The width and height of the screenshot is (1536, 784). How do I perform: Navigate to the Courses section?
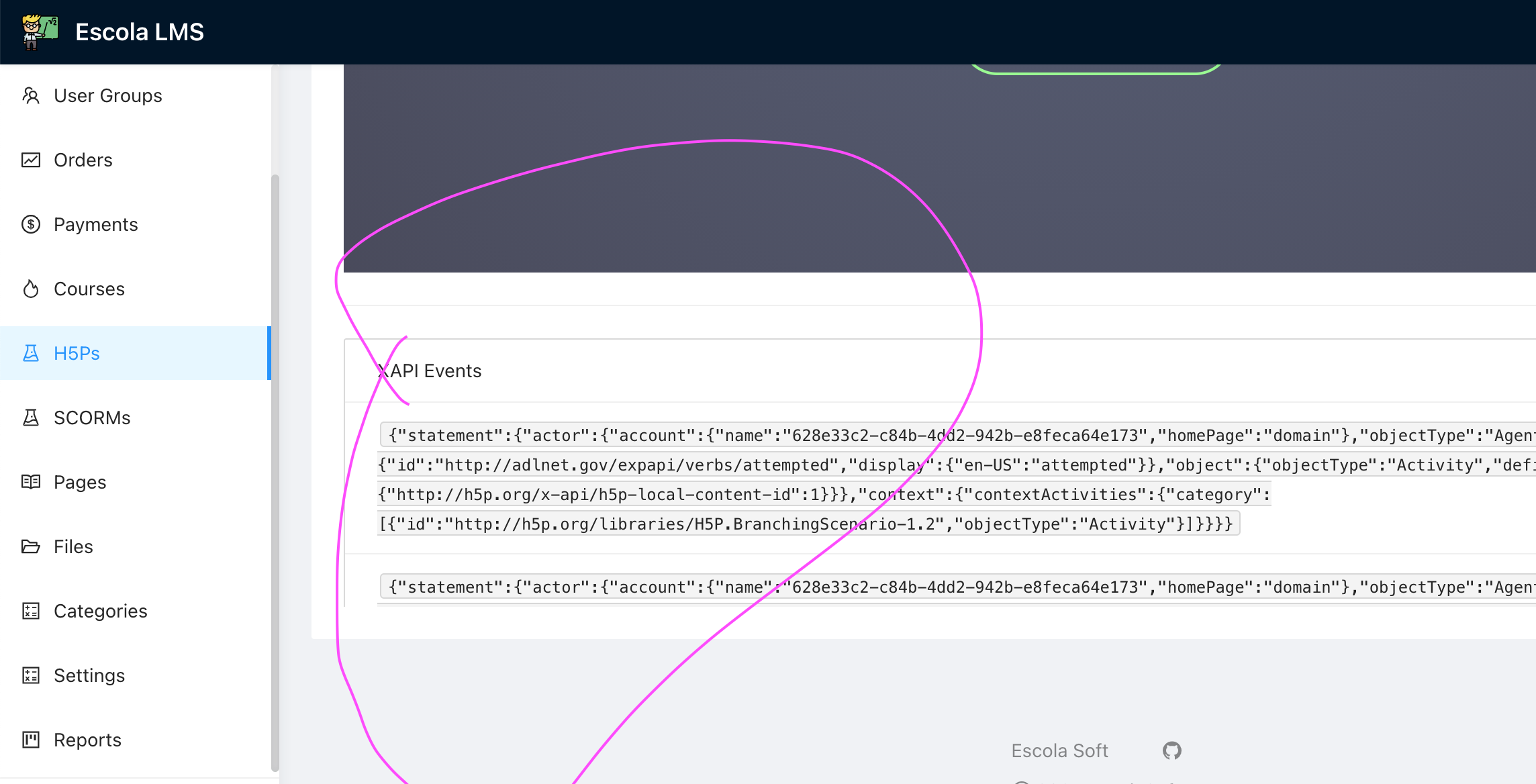click(x=88, y=289)
